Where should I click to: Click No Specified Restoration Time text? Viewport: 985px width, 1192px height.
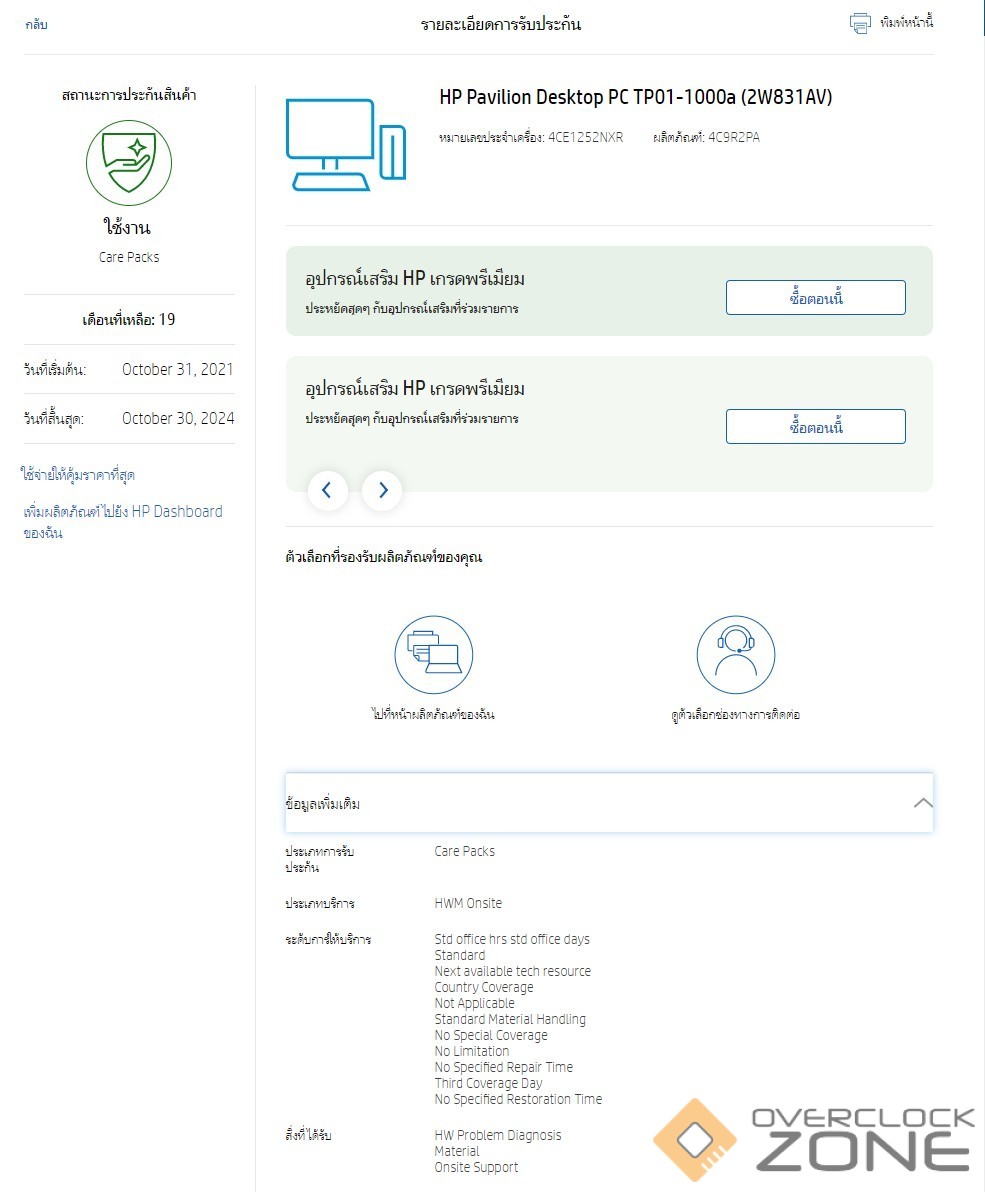click(518, 1099)
